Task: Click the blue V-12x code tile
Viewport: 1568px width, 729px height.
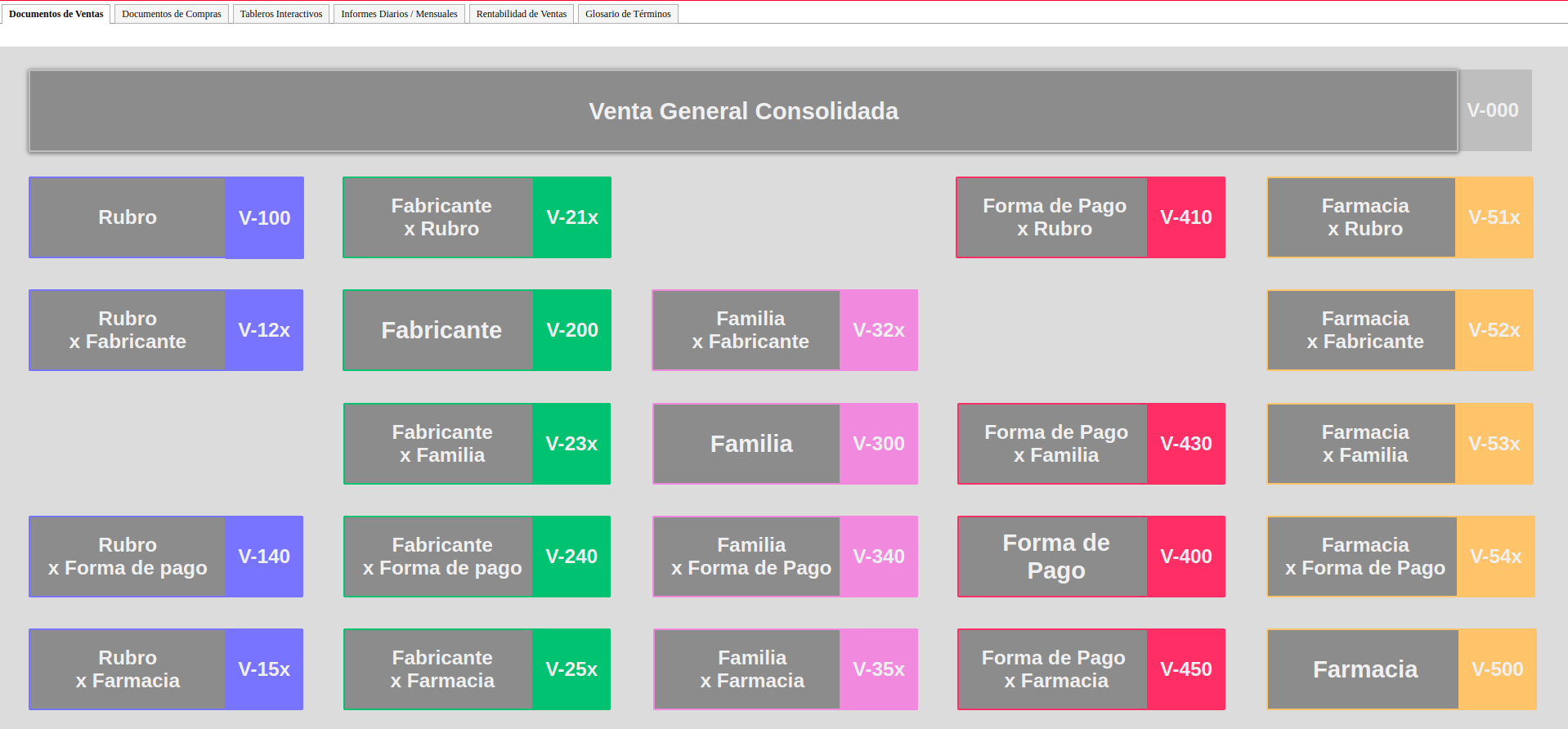Action: pos(264,330)
